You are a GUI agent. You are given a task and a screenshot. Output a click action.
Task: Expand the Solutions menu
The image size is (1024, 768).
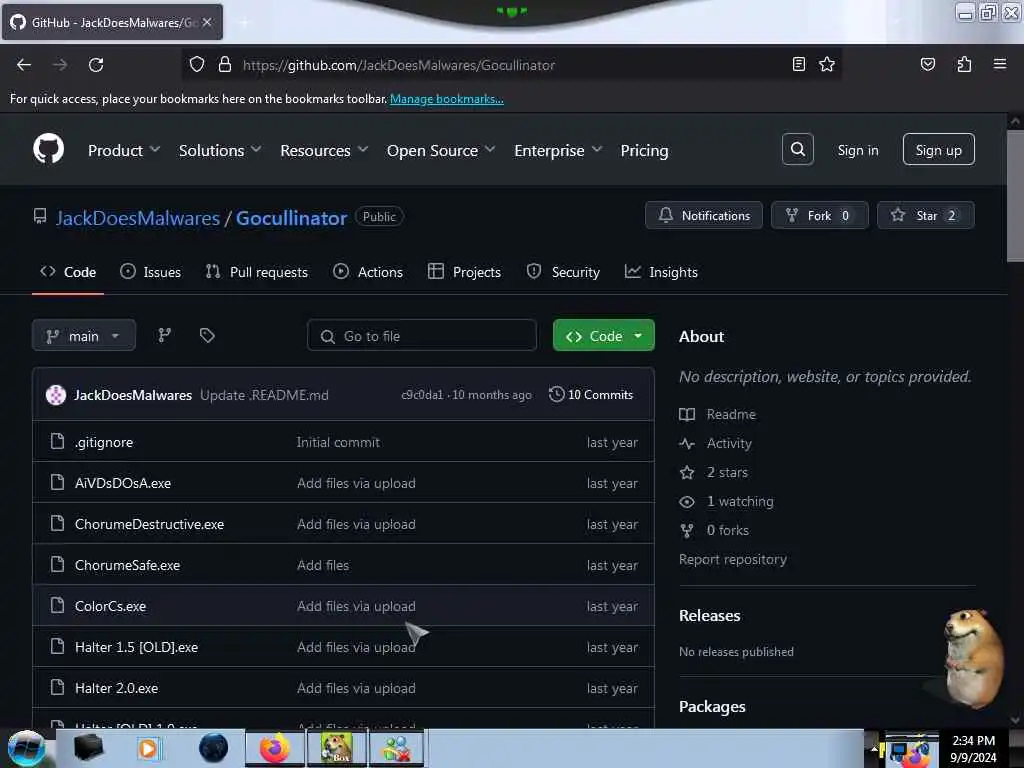[x=220, y=150]
